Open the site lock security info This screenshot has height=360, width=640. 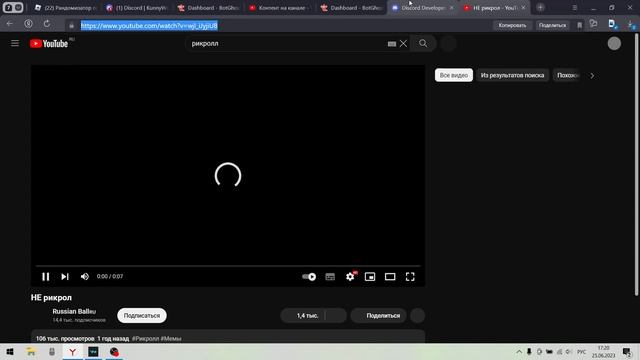coord(71,26)
